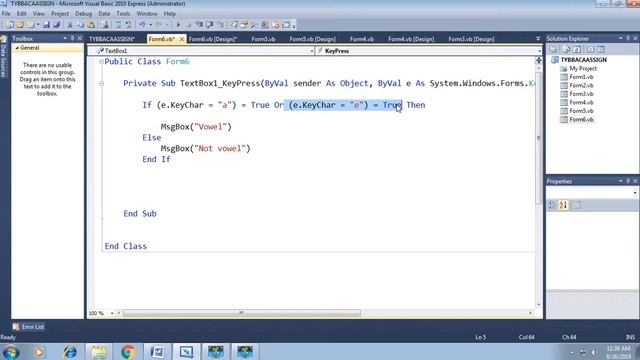This screenshot has height=360, width=640.
Task: Open the active files tab list dropdown
Action: pyautogui.click(x=538, y=39)
